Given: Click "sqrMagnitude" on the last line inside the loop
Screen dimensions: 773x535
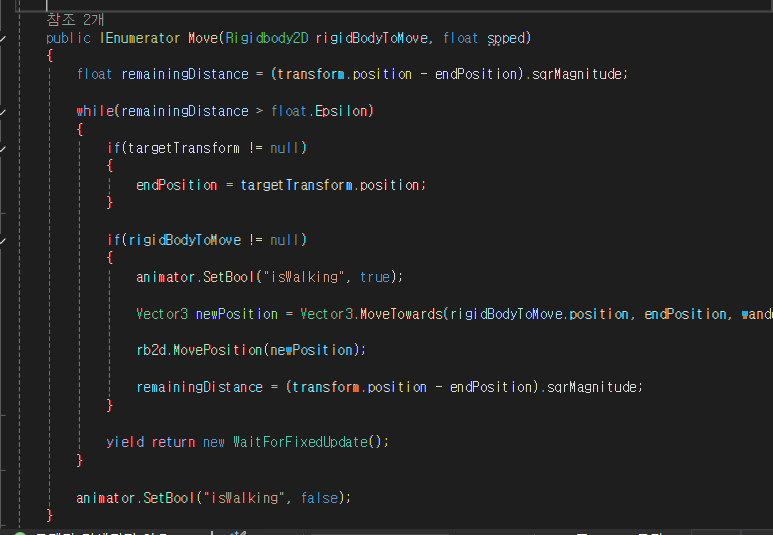Looking at the screenshot, I should (x=592, y=387).
